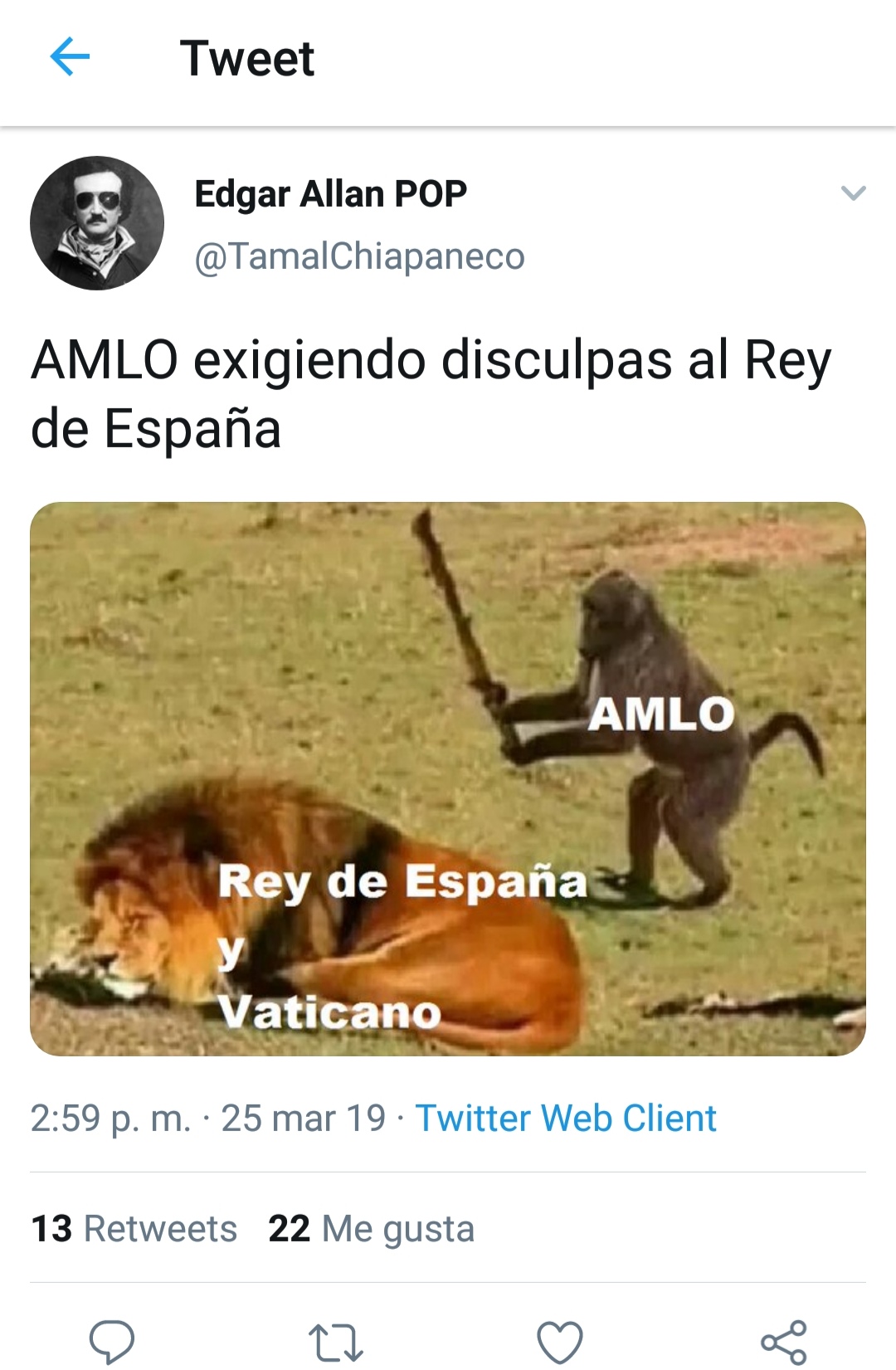Tap the 25 mar 19 date
The image size is (896, 1370).
pyautogui.click(x=303, y=1118)
